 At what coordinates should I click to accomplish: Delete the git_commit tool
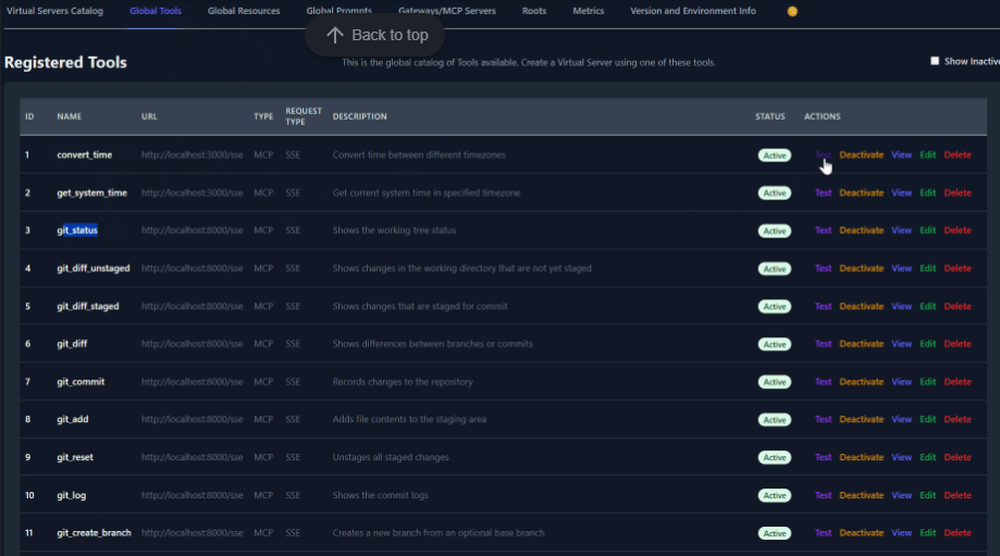[x=957, y=382]
